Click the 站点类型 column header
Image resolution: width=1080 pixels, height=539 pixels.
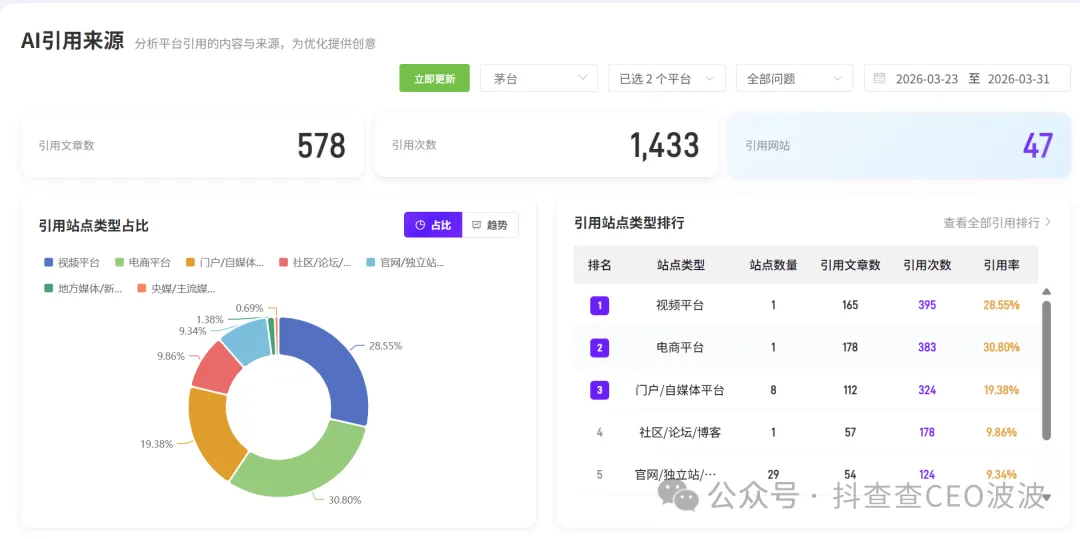(x=681, y=265)
